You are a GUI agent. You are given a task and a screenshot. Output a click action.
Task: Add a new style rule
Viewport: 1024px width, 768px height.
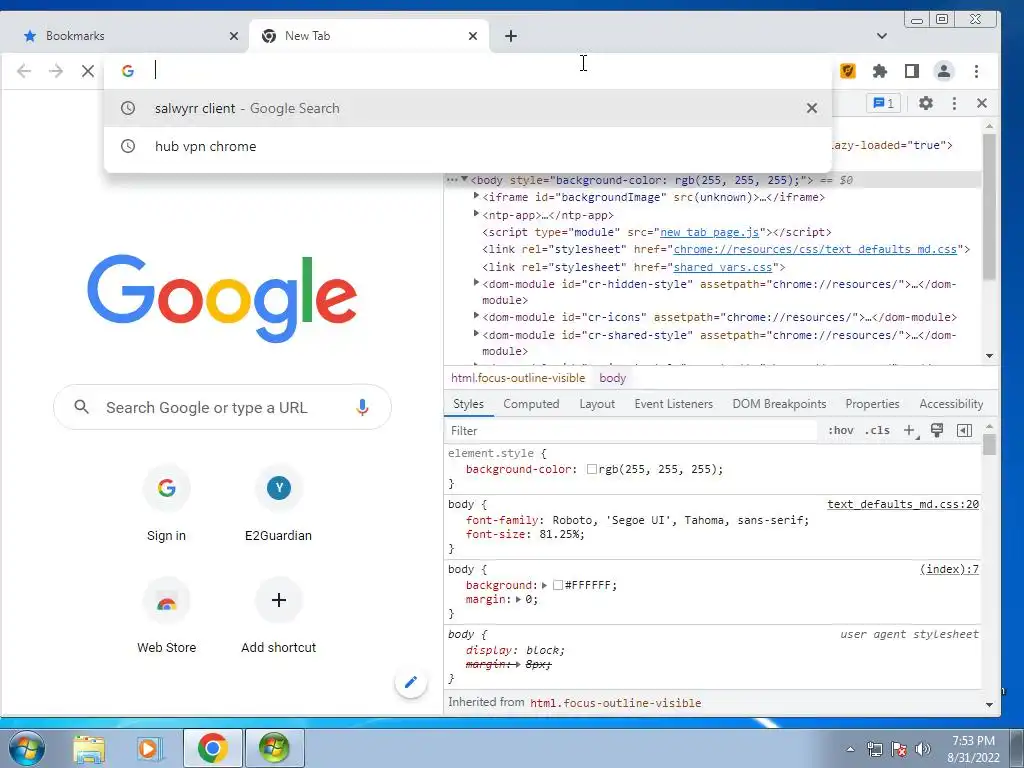pyautogui.click(x=910, y=430)
